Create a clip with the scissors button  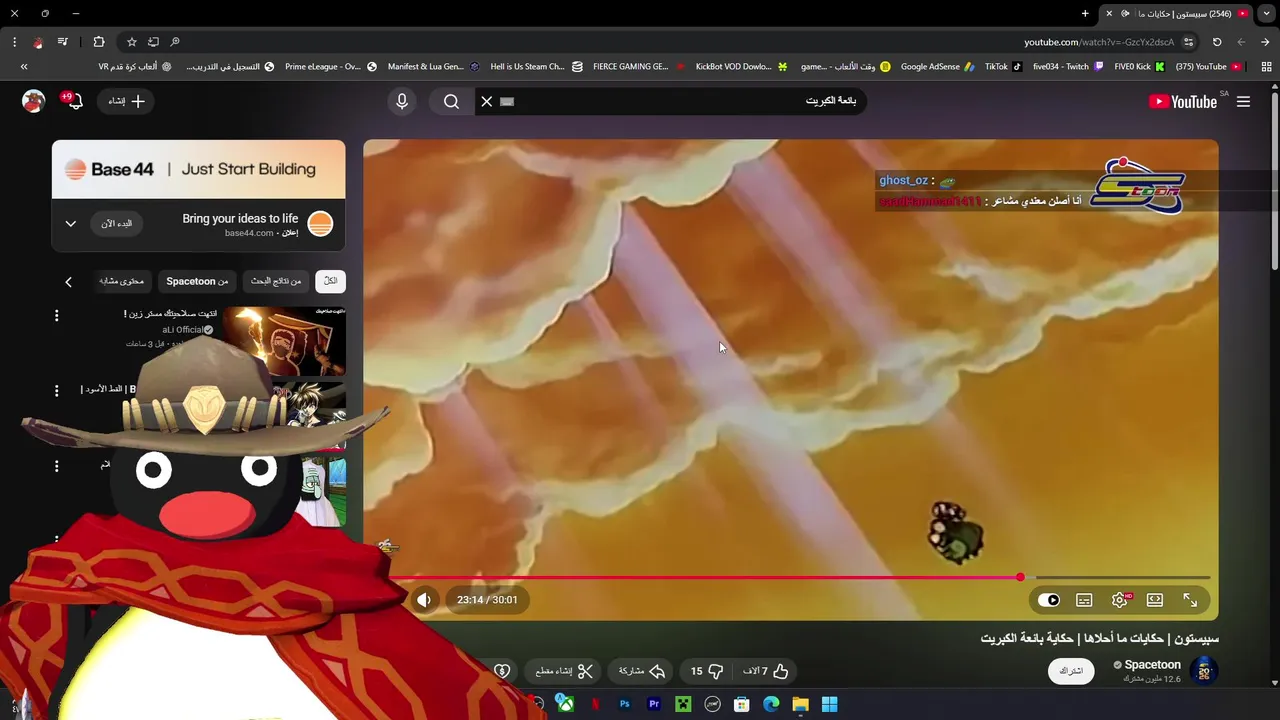(564, 671)
